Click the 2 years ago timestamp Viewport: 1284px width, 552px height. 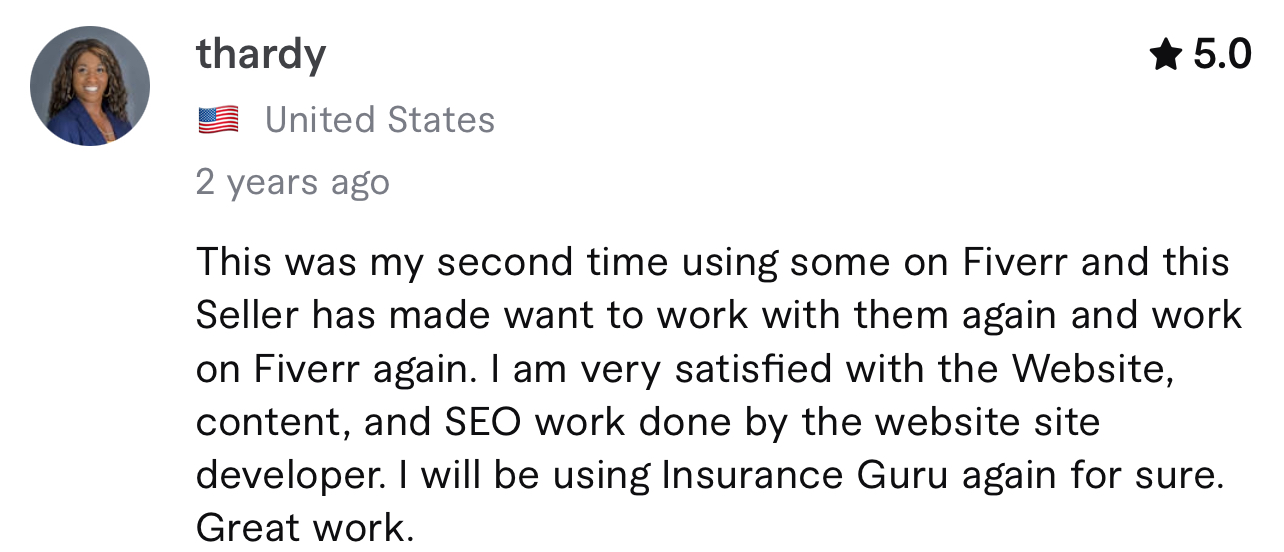click(293, 183)
